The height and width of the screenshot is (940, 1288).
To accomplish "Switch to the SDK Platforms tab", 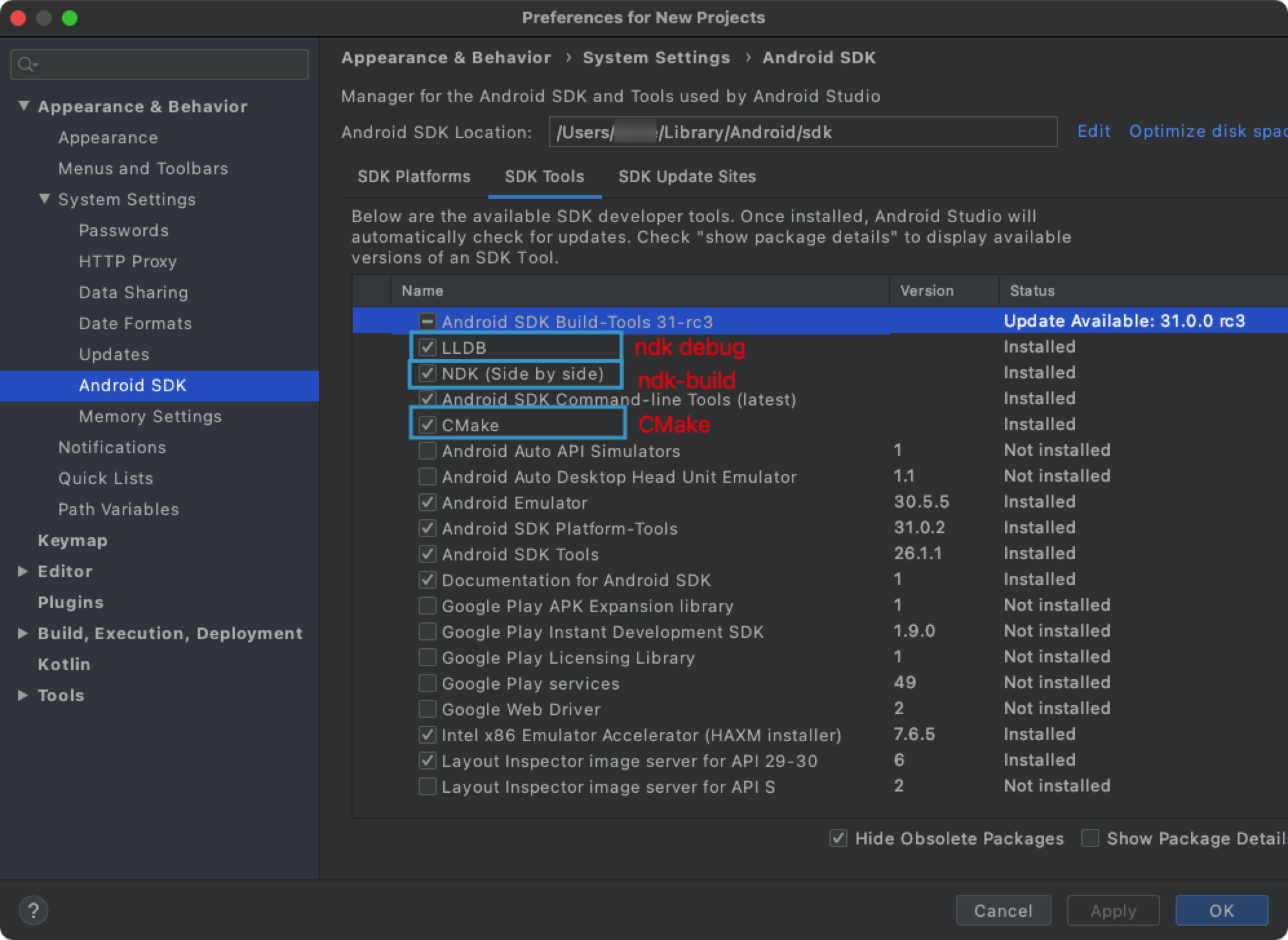I will [x=414, y=177].
